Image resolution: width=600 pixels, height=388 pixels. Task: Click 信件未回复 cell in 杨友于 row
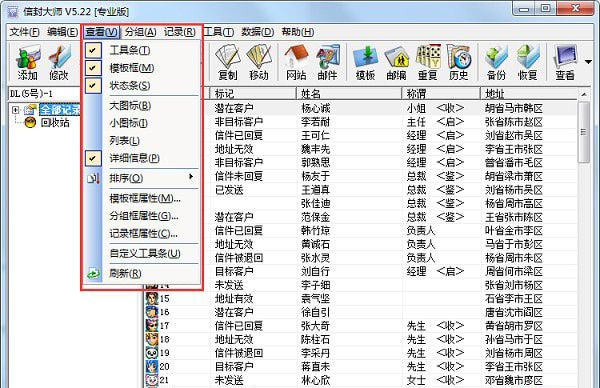[239, 176]
